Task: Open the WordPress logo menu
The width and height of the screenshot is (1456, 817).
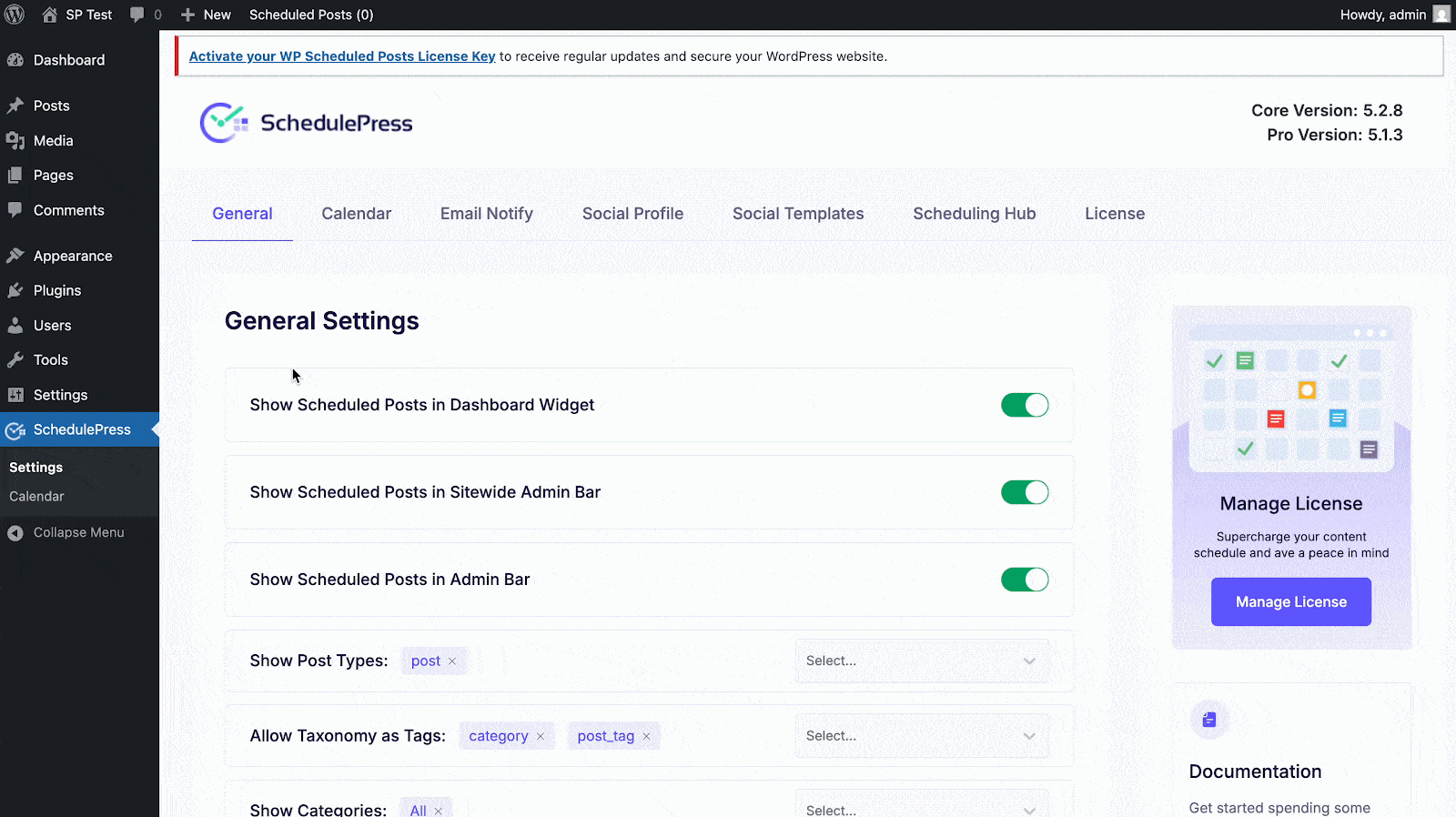Action: click(x=15, y=15)
